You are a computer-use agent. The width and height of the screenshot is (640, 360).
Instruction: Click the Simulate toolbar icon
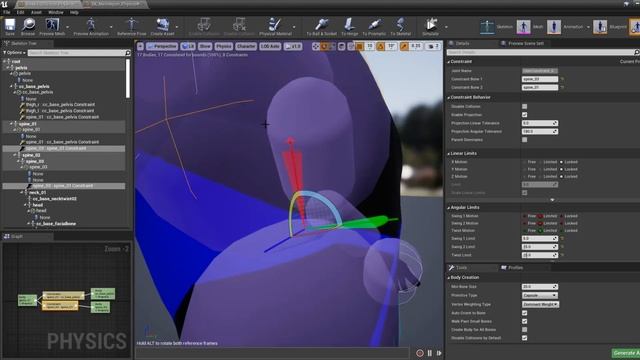coord(431,25)
